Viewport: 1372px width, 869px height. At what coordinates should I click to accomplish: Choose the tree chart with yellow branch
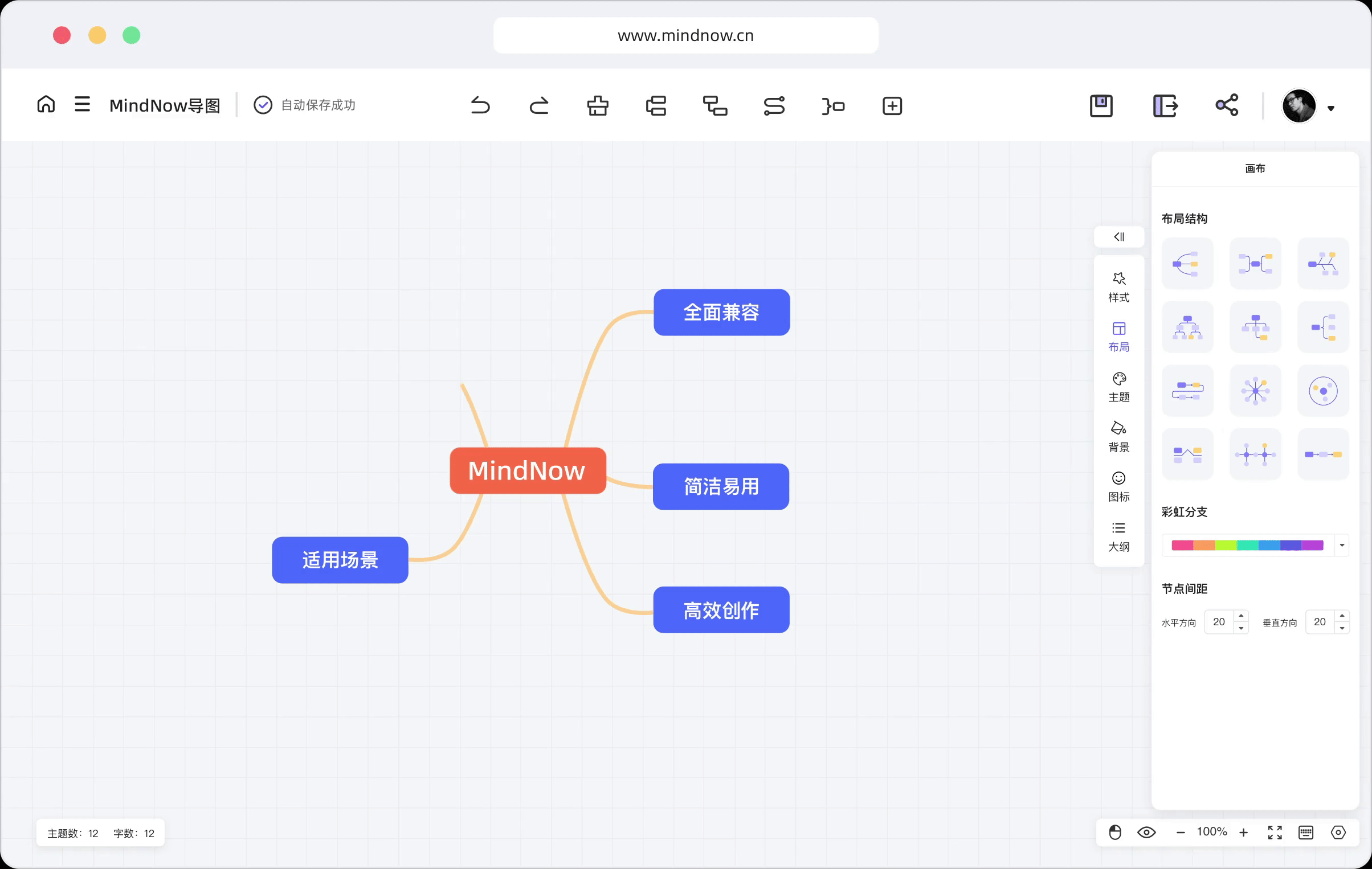point(1255,327)
